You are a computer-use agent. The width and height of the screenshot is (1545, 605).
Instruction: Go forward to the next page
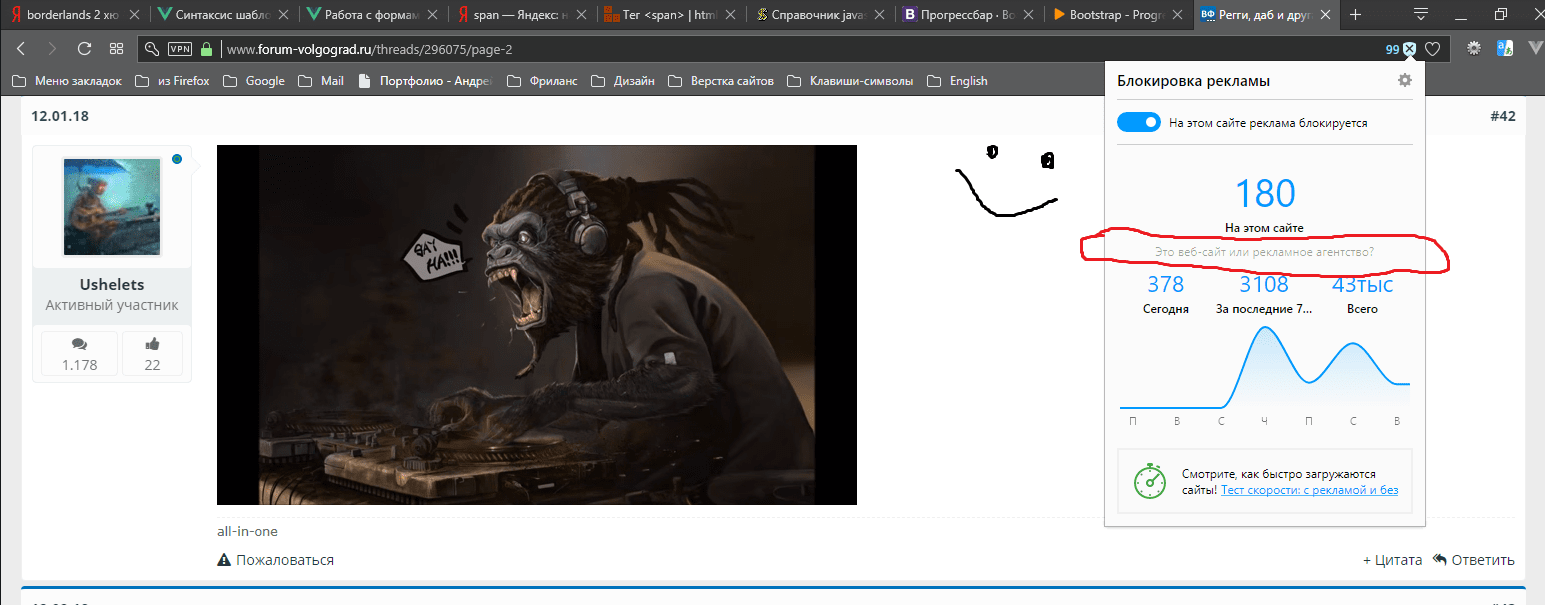52,48
